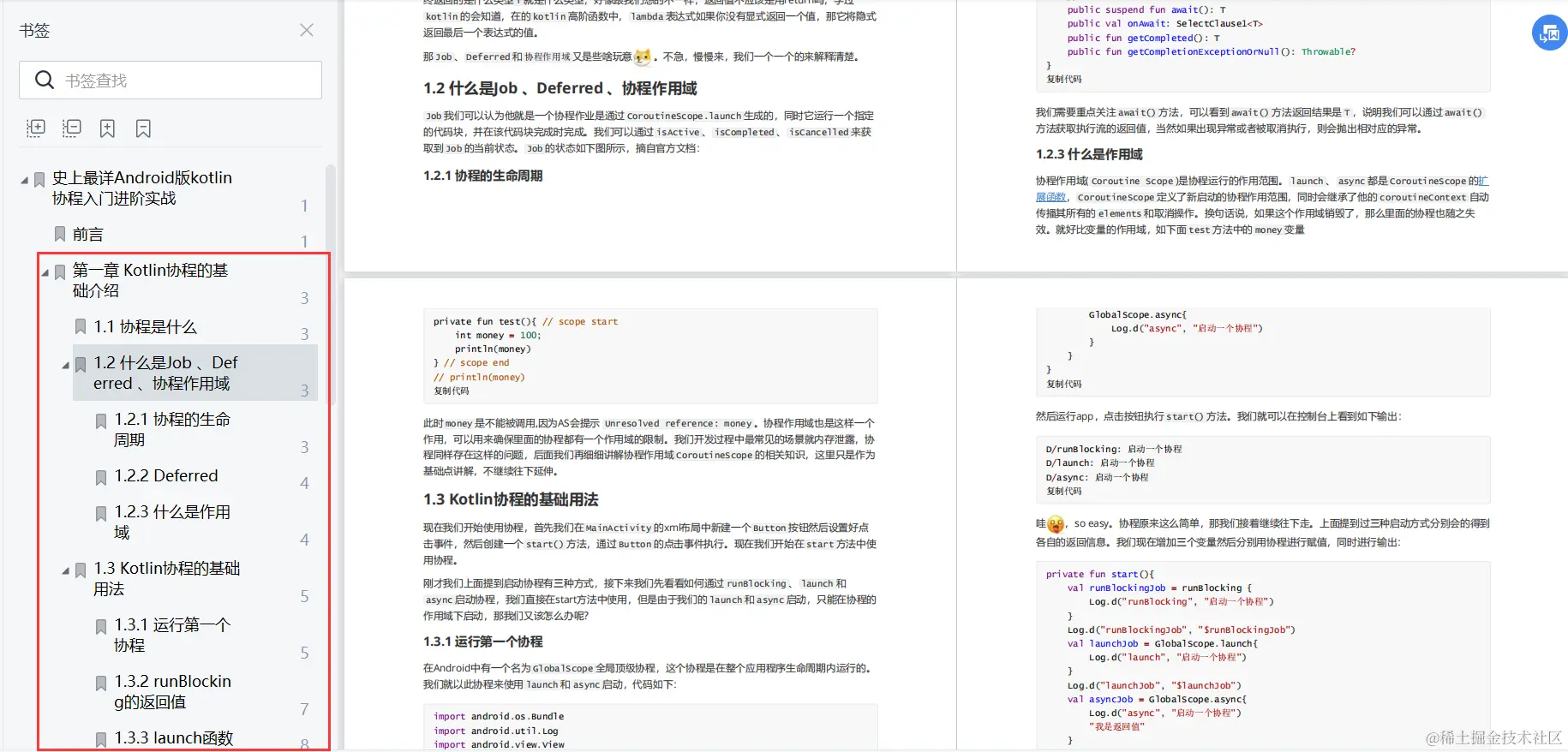The image size is (1568, 752).
Task: Click the magnifier icon in bookmark search
Action: click(x=45, y=80)
